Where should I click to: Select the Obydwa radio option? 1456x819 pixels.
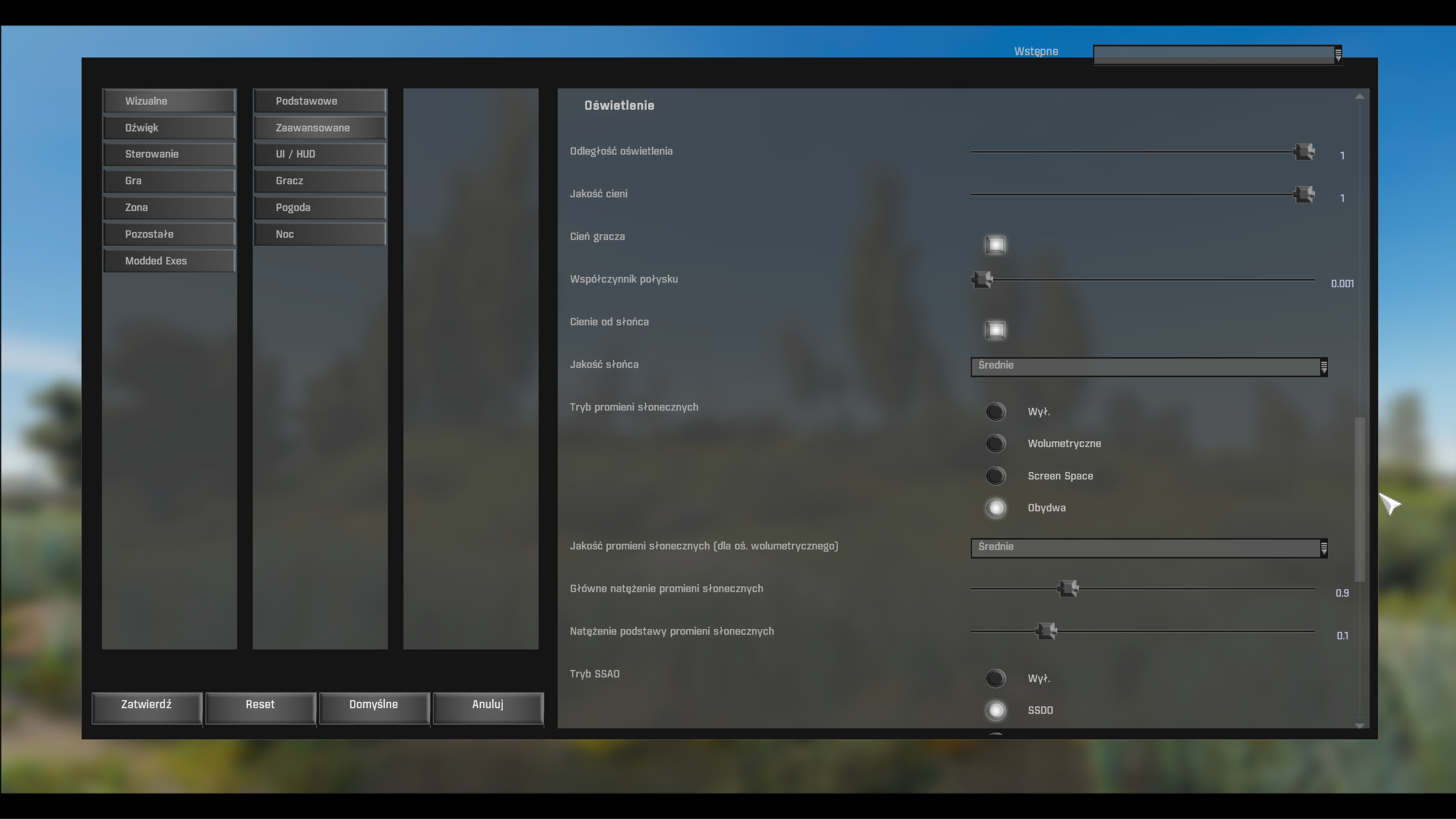995,508
